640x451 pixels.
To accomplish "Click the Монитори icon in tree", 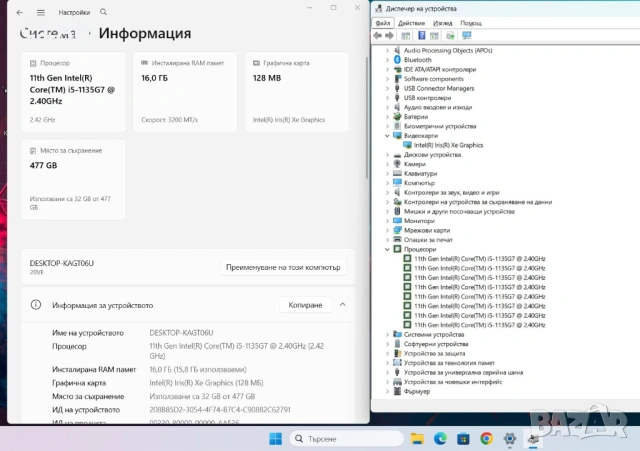I will tap(397, 220).
